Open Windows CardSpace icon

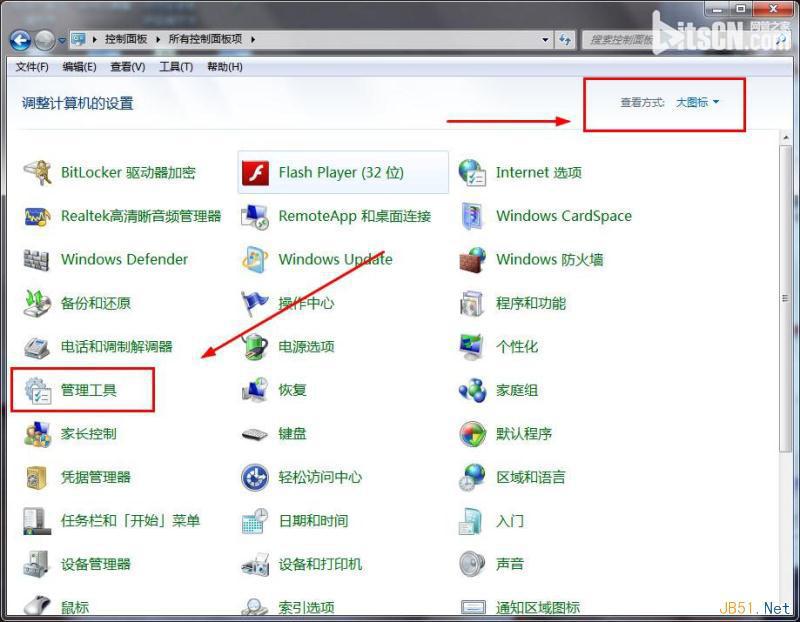(x=472, y=216)
